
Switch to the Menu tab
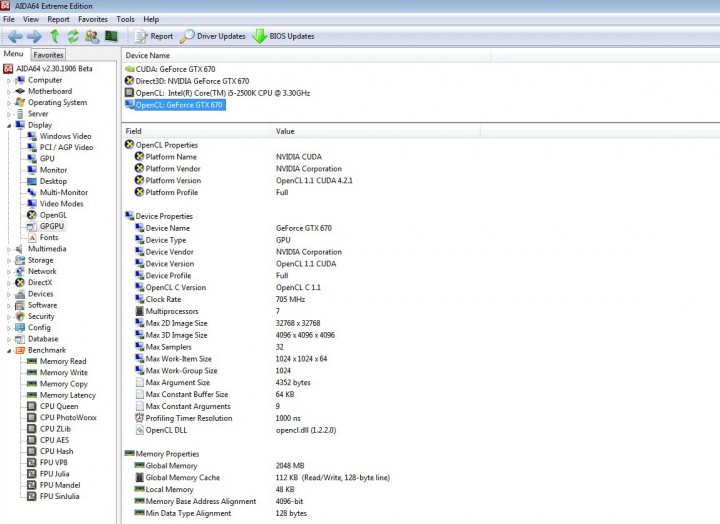tap(13, 54)
